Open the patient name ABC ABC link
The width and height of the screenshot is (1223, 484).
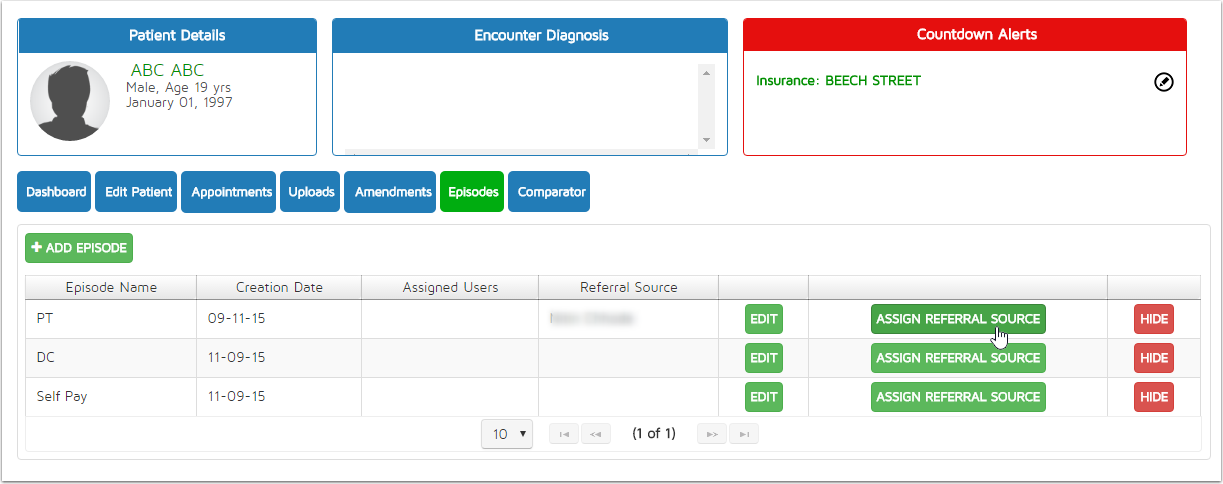click(x=167, y=70)
